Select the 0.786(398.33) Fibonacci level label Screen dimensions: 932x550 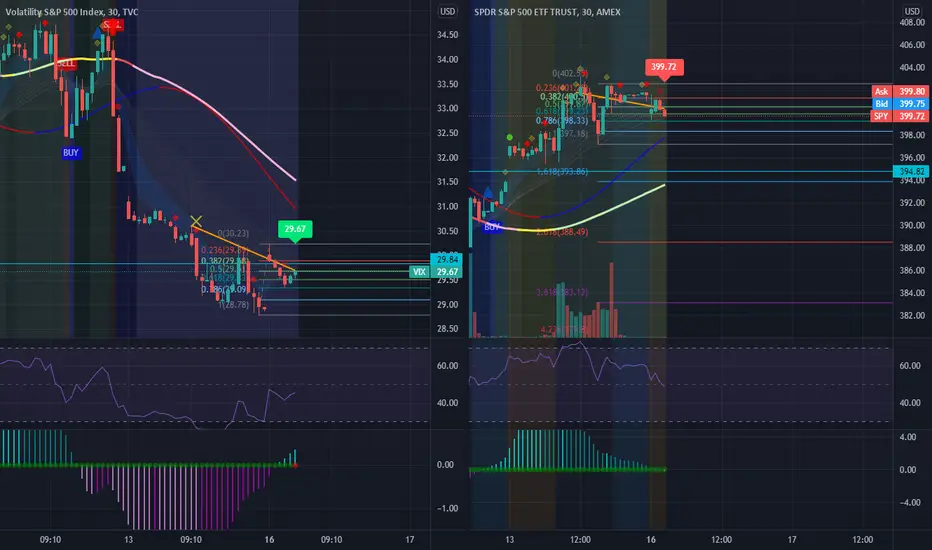coord(562,121)
